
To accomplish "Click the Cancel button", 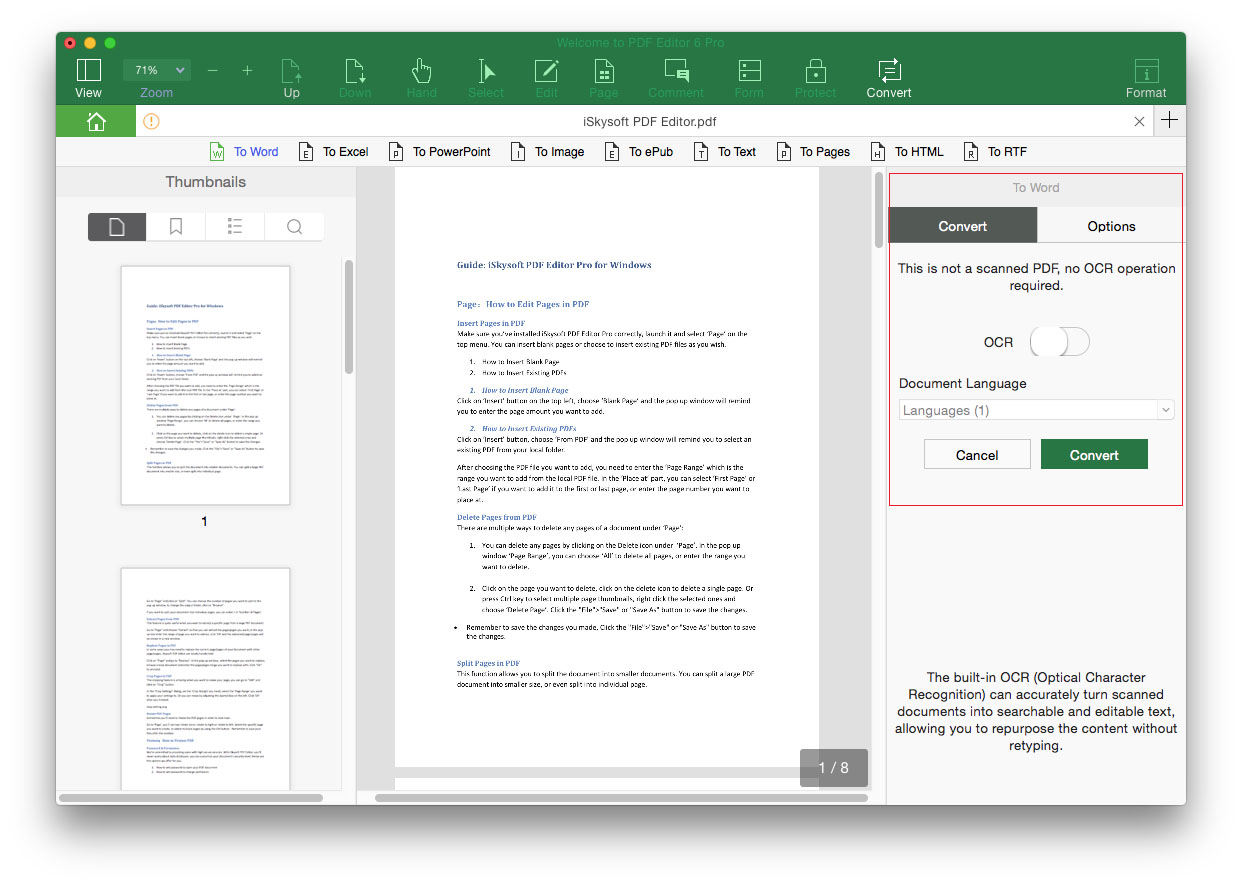I will click(x=977, y=455).
